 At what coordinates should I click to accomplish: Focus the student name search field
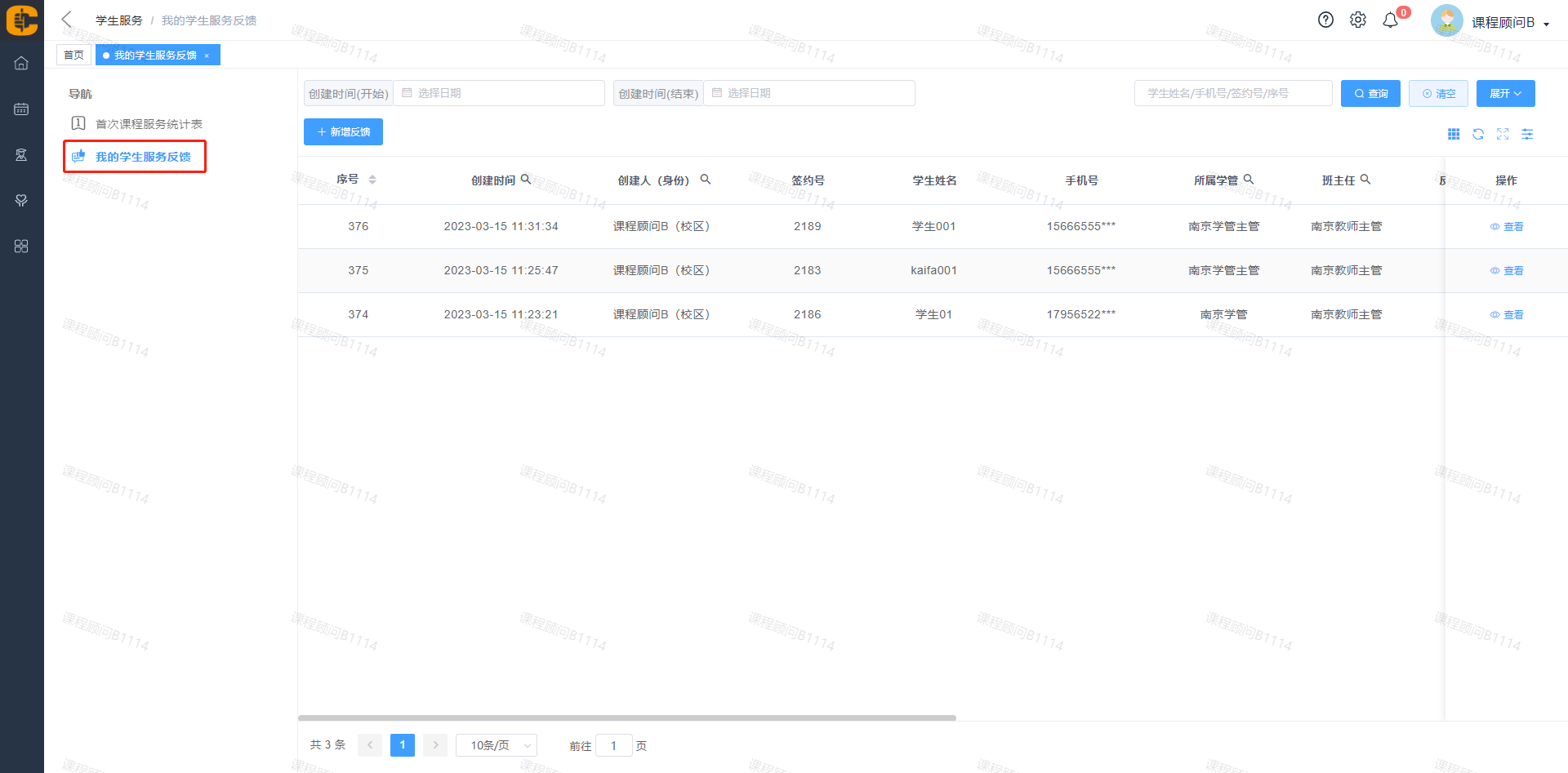1232,94
